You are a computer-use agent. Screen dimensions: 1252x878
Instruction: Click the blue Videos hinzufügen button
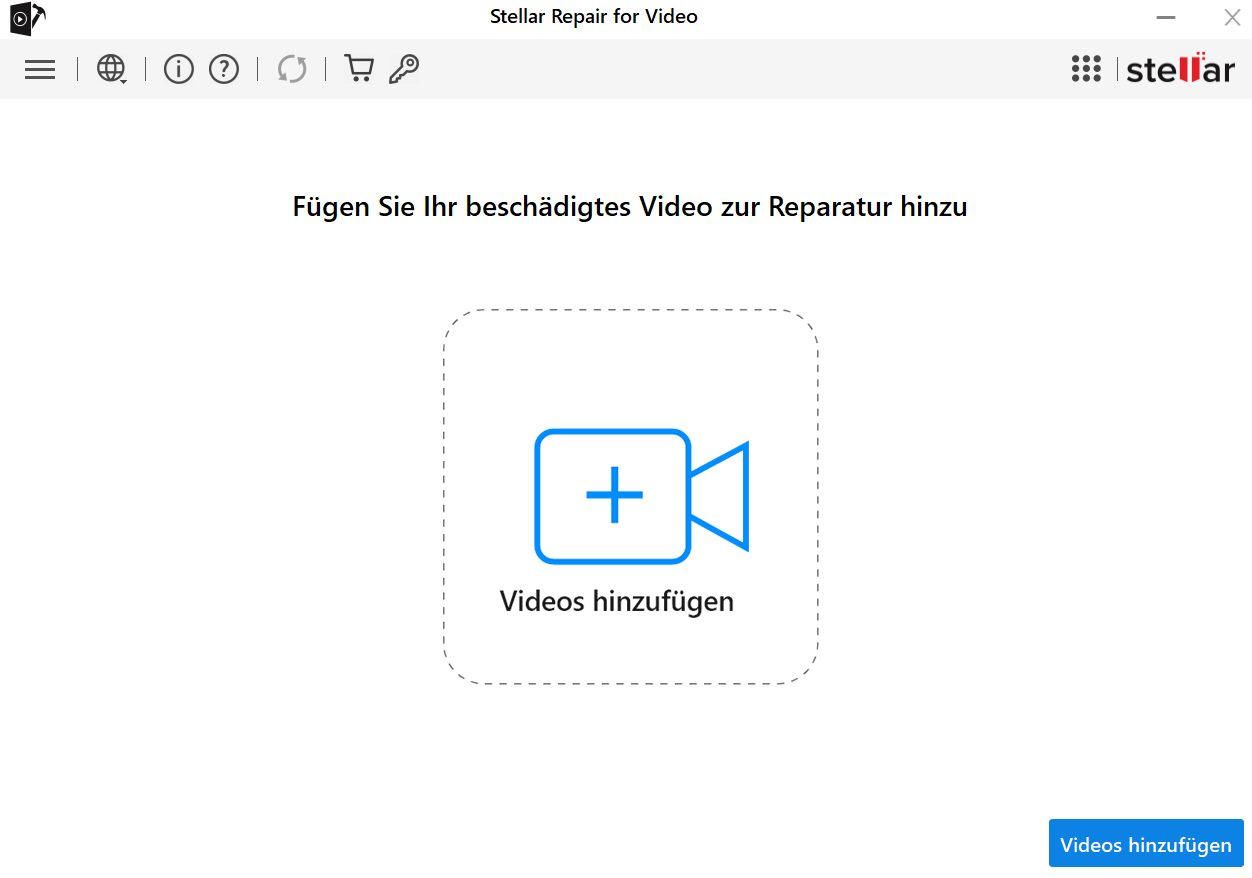[x=1146, y=844]
